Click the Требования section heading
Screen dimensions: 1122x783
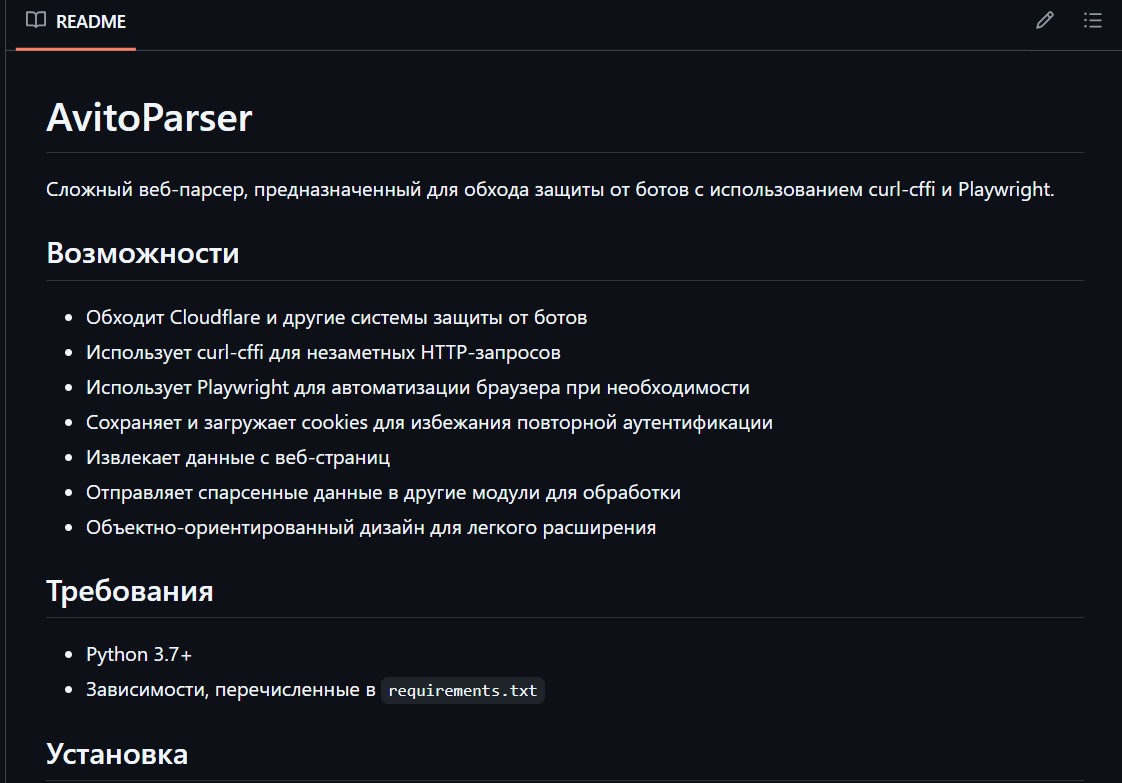(130, 591)
